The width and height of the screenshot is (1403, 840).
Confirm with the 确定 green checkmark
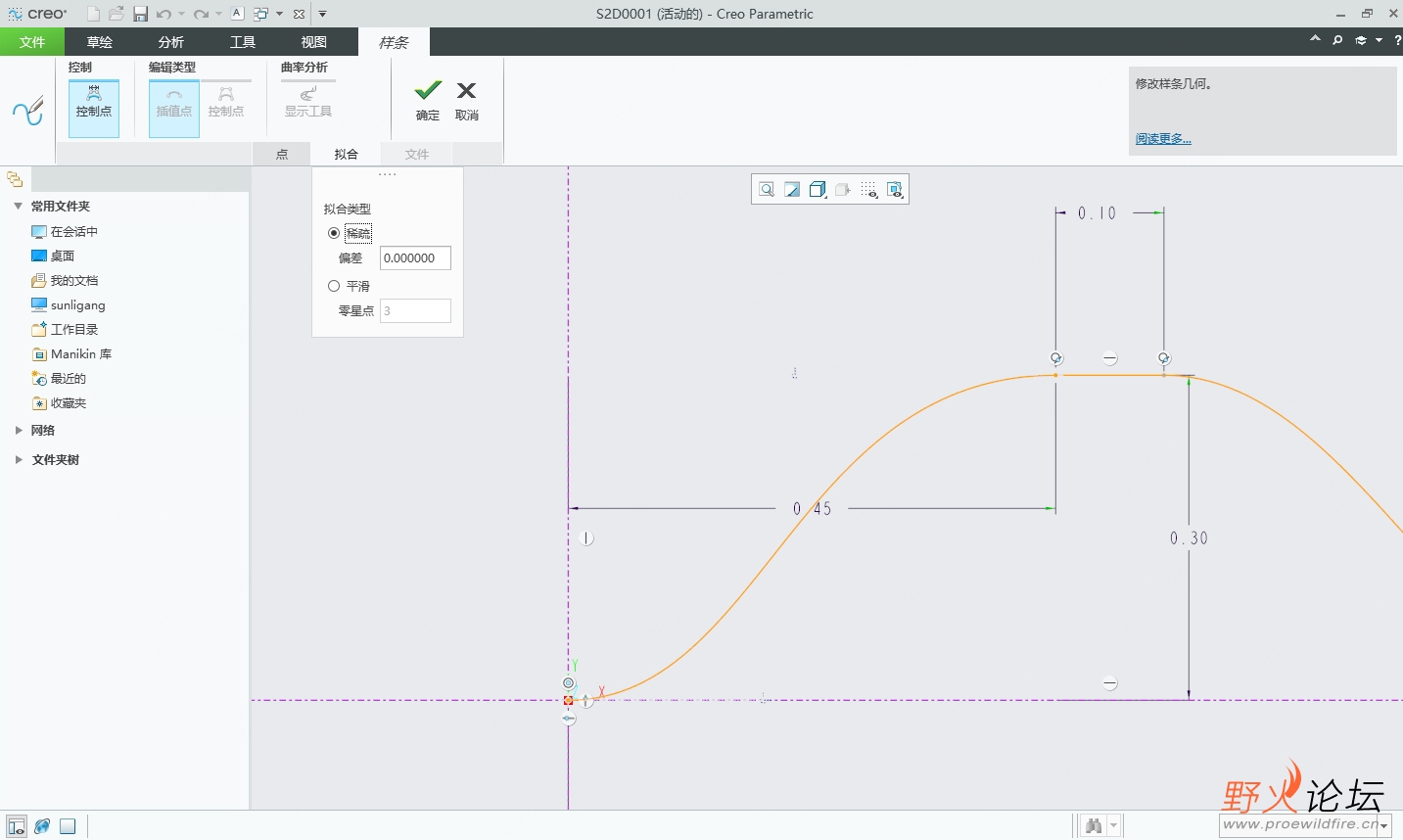point(428,101)
